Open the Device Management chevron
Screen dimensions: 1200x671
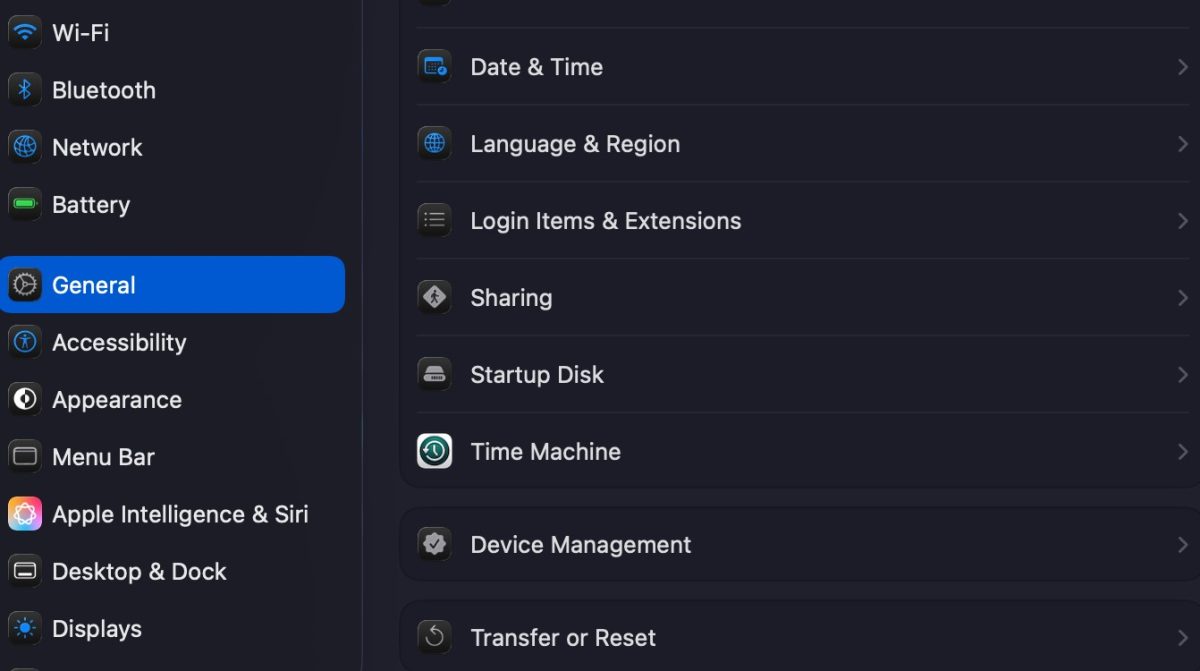click(1182, 544)
